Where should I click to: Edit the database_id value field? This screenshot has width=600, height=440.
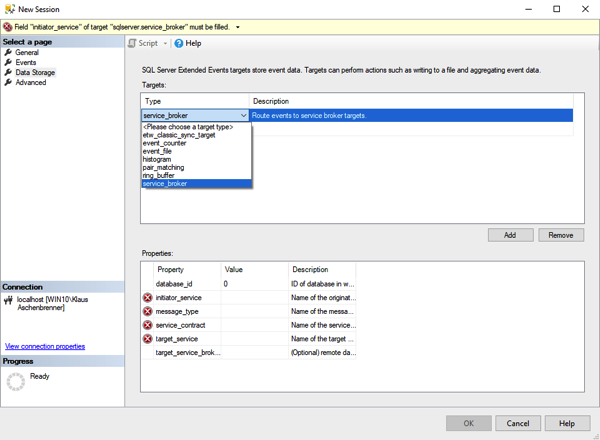[254, 284]
